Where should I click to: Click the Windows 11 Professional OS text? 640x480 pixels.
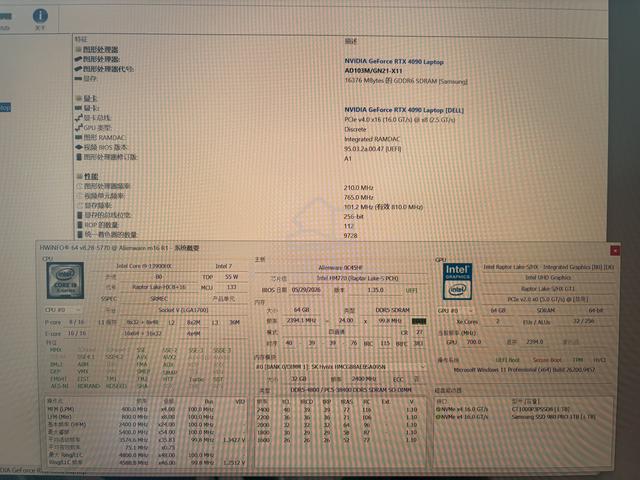point(524,370)
